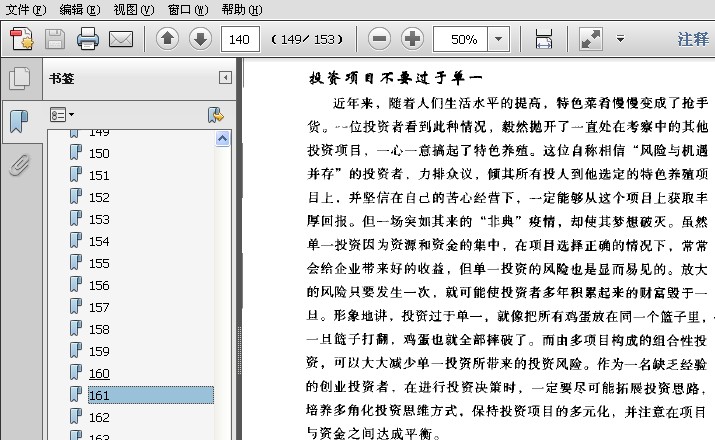This screenshot has height=440, width=715.
Task: Select bookmark 155
Action: pyautogui.click(x=99, y=264)
